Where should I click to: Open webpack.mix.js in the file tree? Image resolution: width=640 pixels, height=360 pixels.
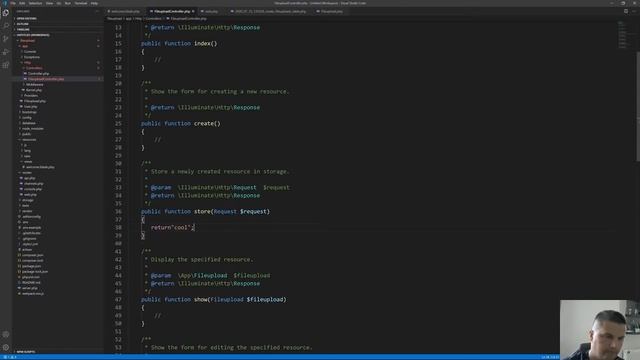33,293
